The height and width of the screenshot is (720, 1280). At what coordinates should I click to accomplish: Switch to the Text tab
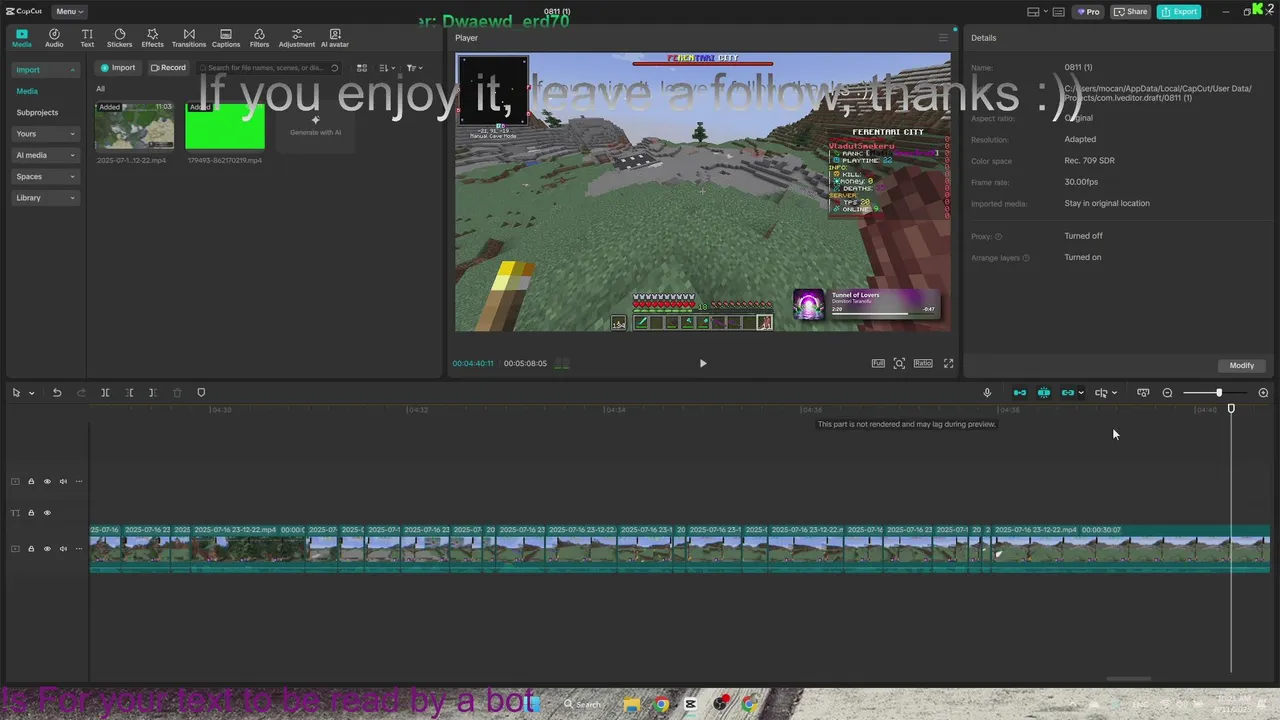click(87, 38)
